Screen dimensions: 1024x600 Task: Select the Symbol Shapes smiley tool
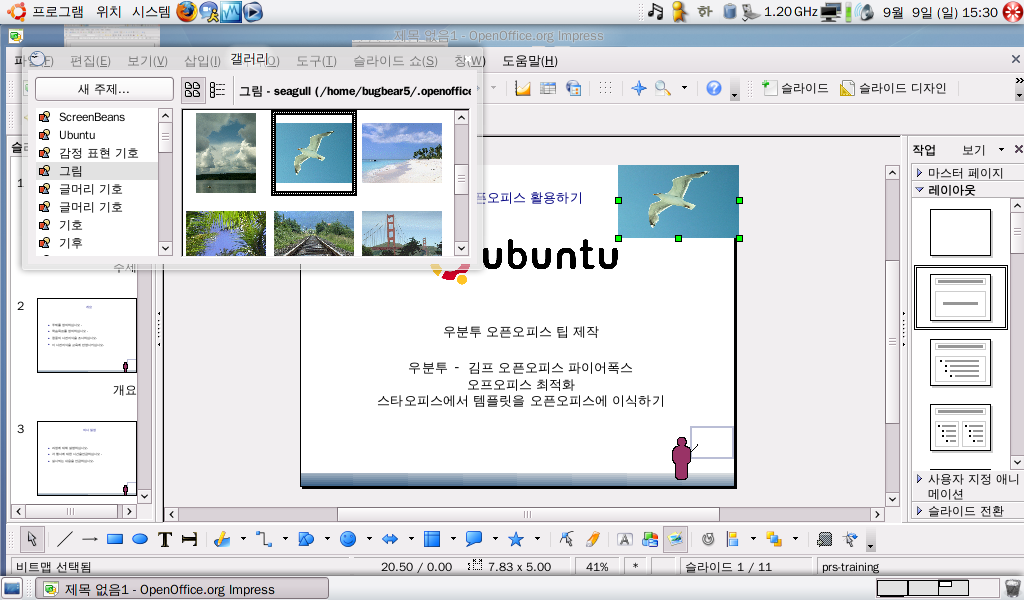[348, 539]
